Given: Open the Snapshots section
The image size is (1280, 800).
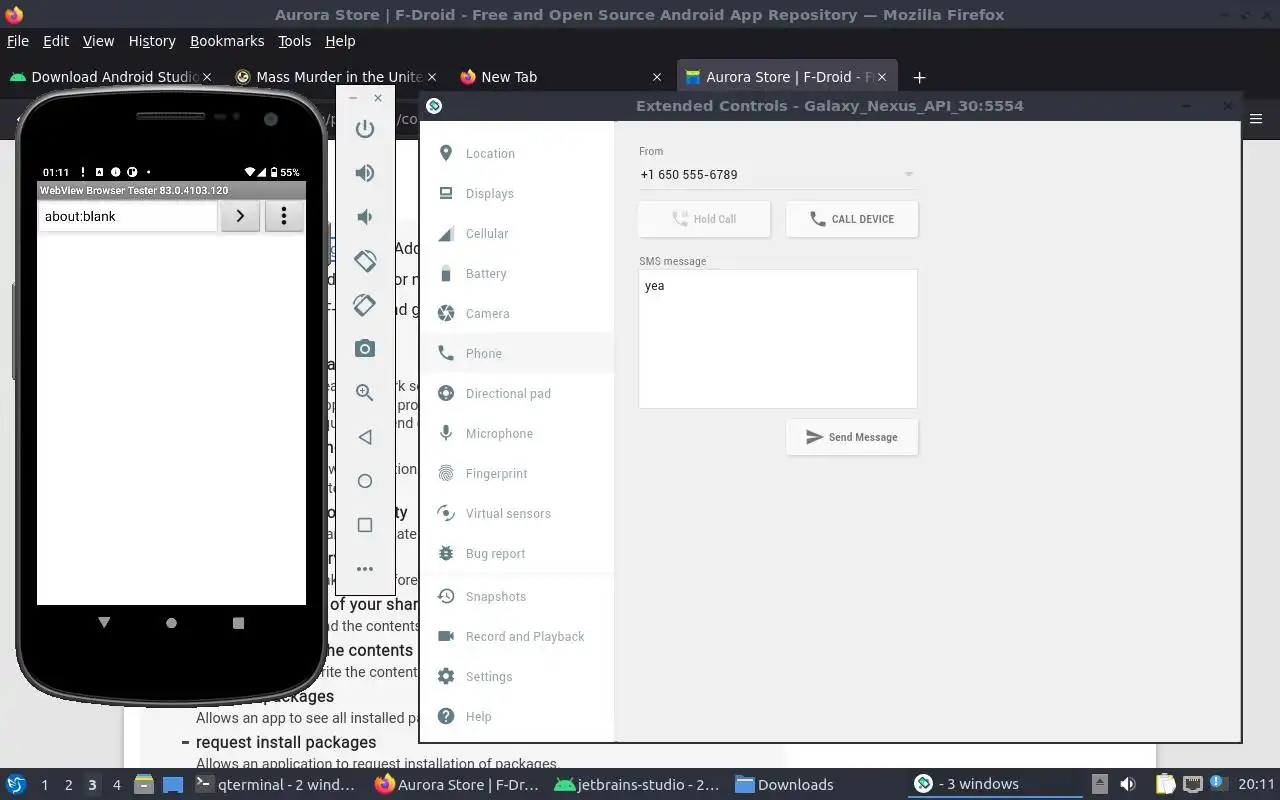Looking at the screenshot, I should coord(516,596).
